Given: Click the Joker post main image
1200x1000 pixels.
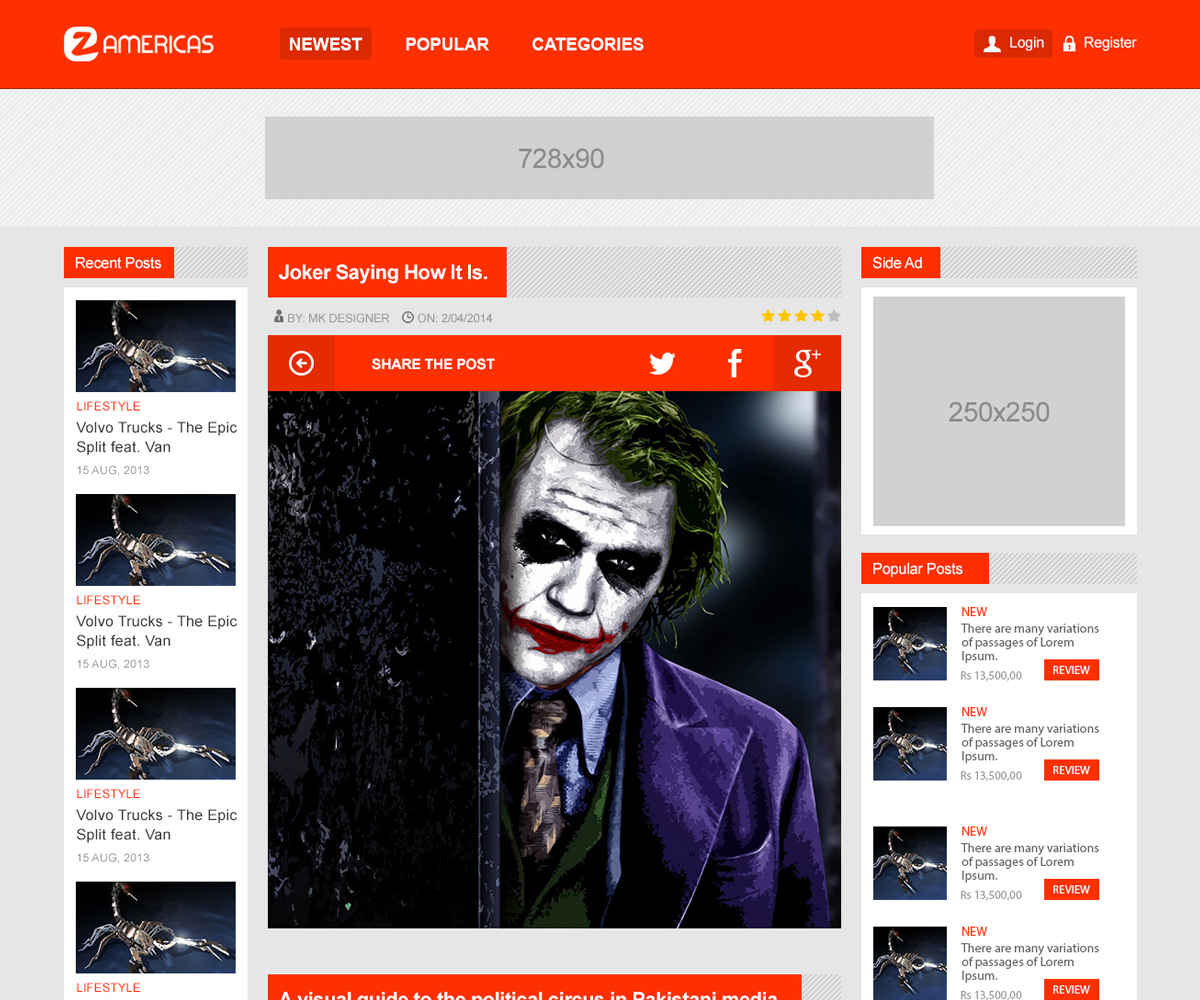Looking at the screenshot, I should (x=554, y=660).
